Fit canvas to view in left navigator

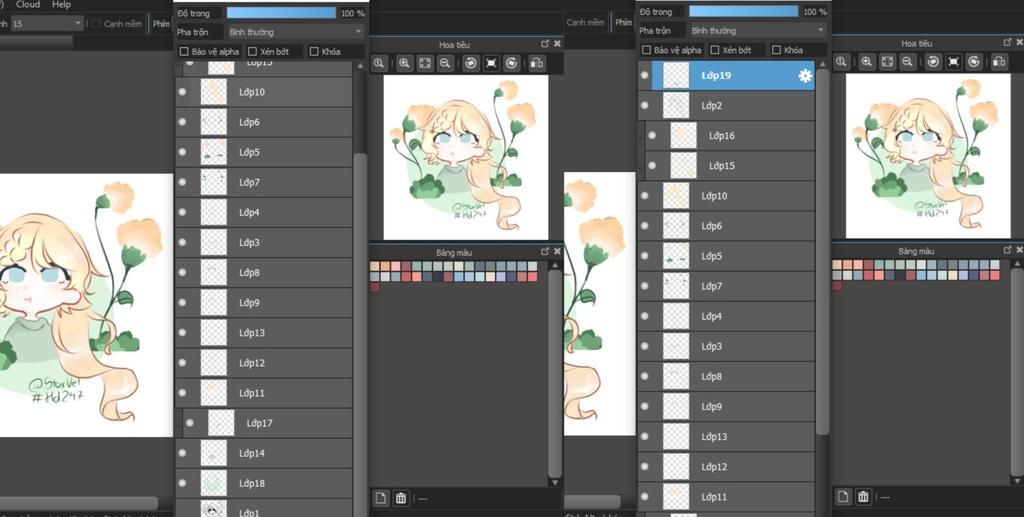424,63
